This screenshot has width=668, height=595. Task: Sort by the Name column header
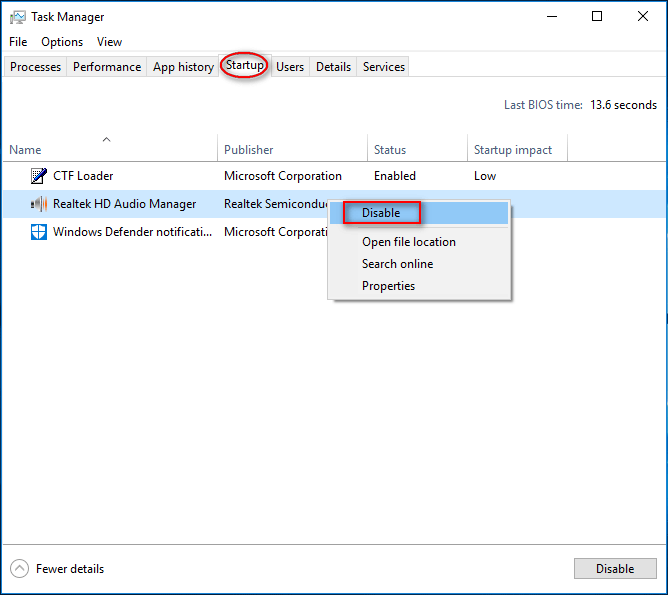[x=110, y=149]
